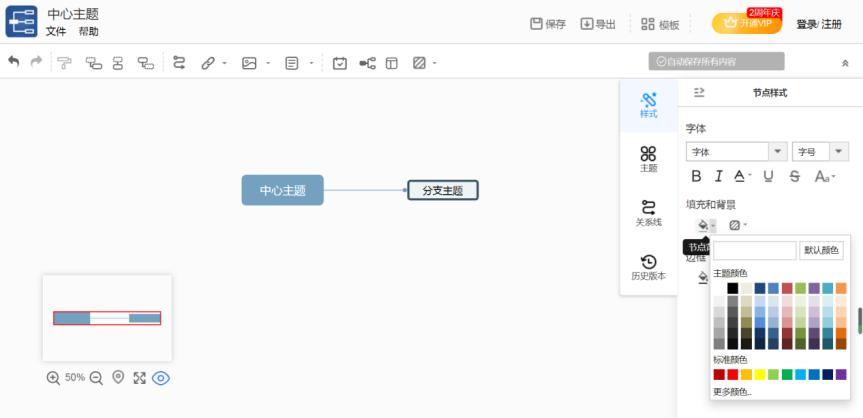Expand the node fill color dropdown arrow
The image size is (863, 418).
coord(713,225)
